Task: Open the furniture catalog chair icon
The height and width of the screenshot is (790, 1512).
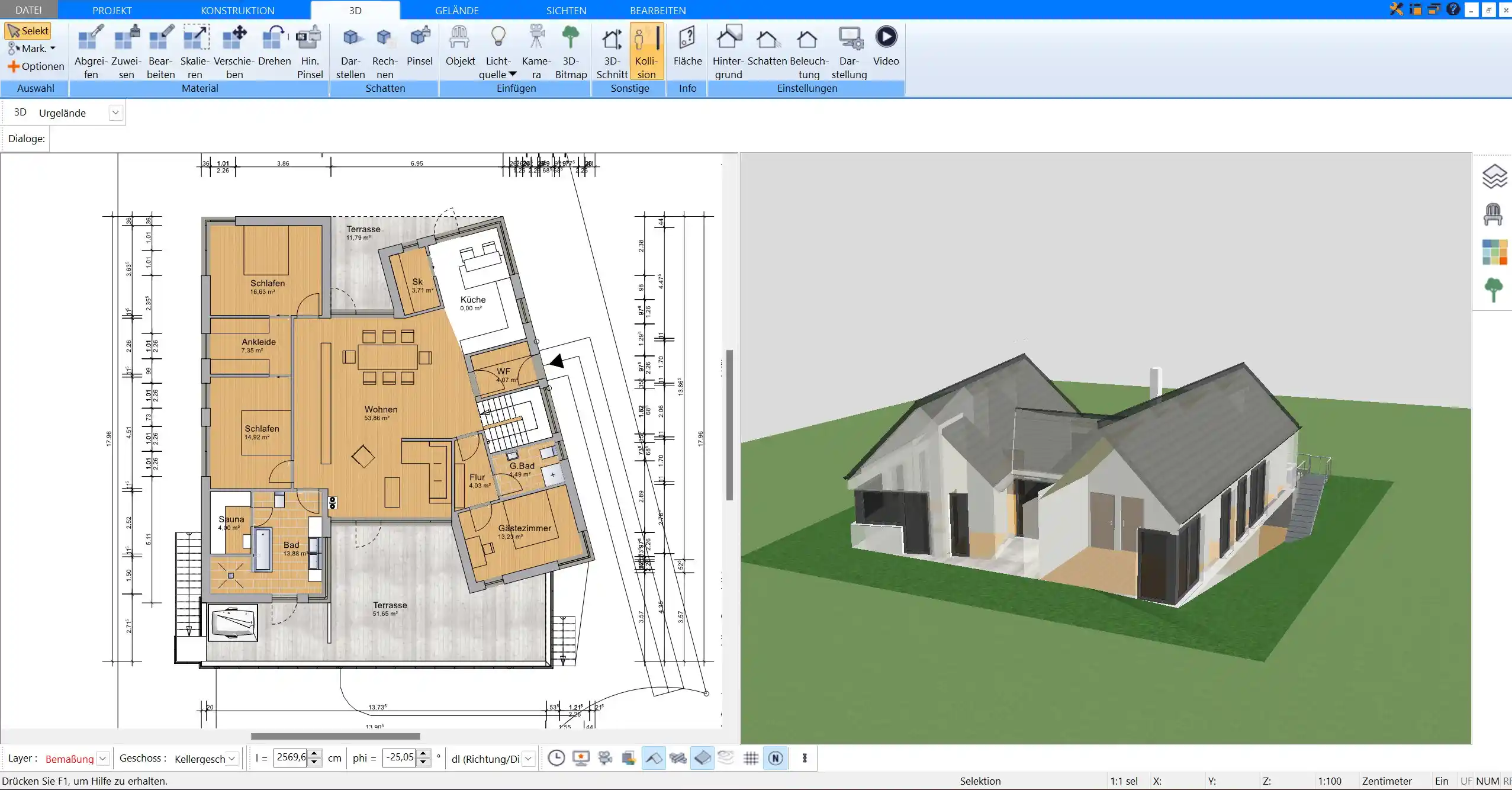Action: (1493, 214)
